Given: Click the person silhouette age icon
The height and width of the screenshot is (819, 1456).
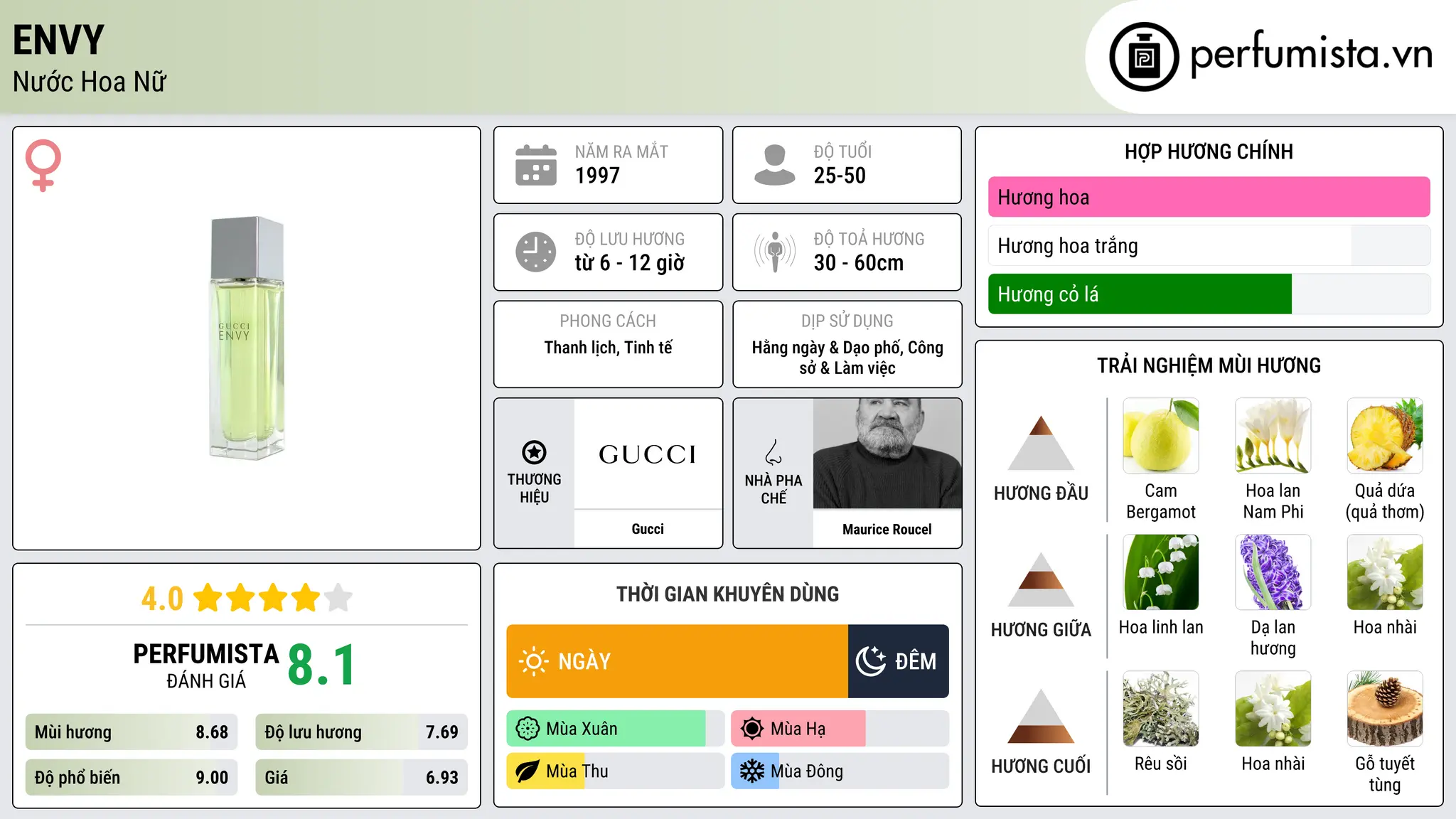Looking at the screenshot, I should click(x=774, y=165).
